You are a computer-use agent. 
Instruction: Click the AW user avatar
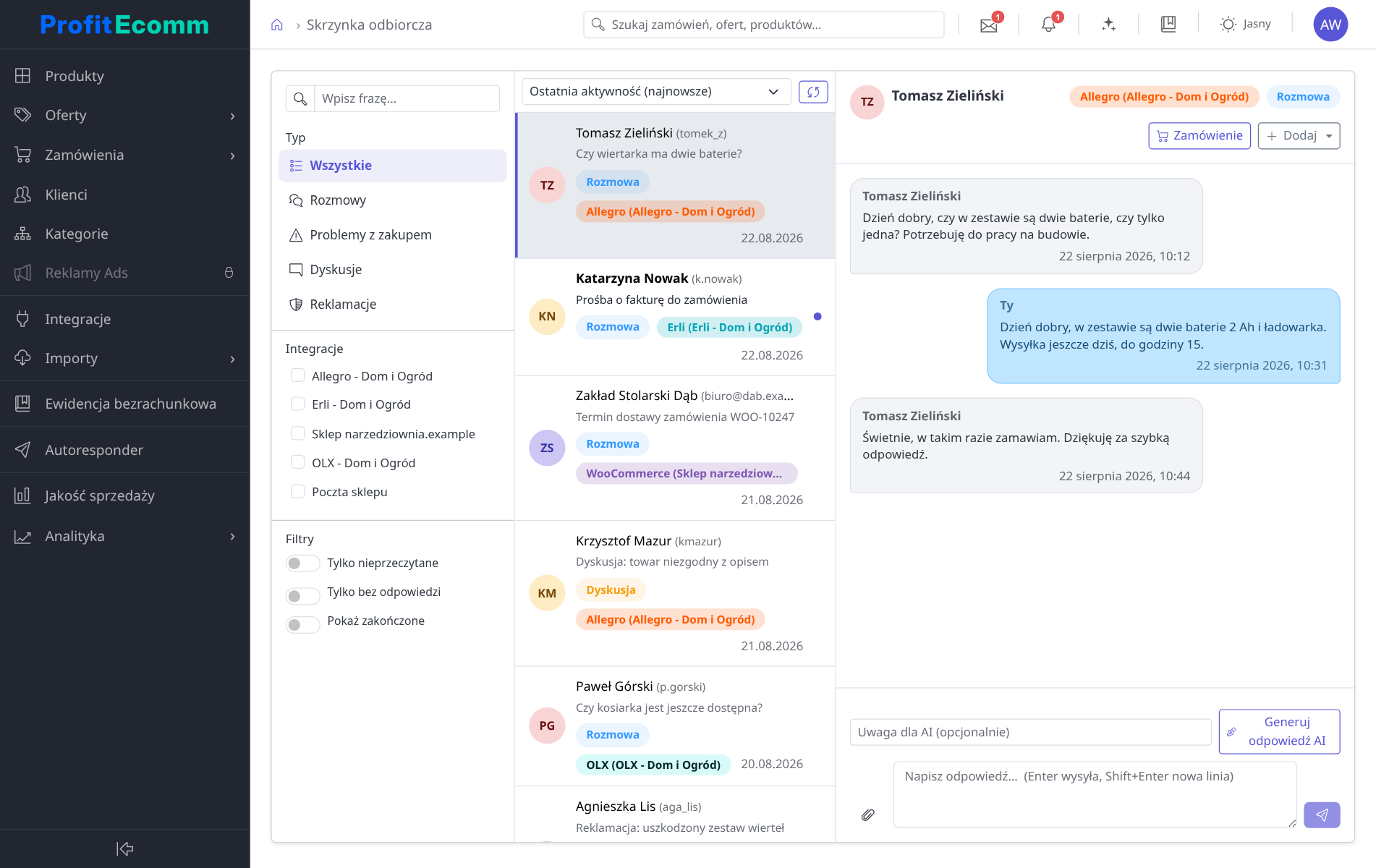tap(1330, 25)
